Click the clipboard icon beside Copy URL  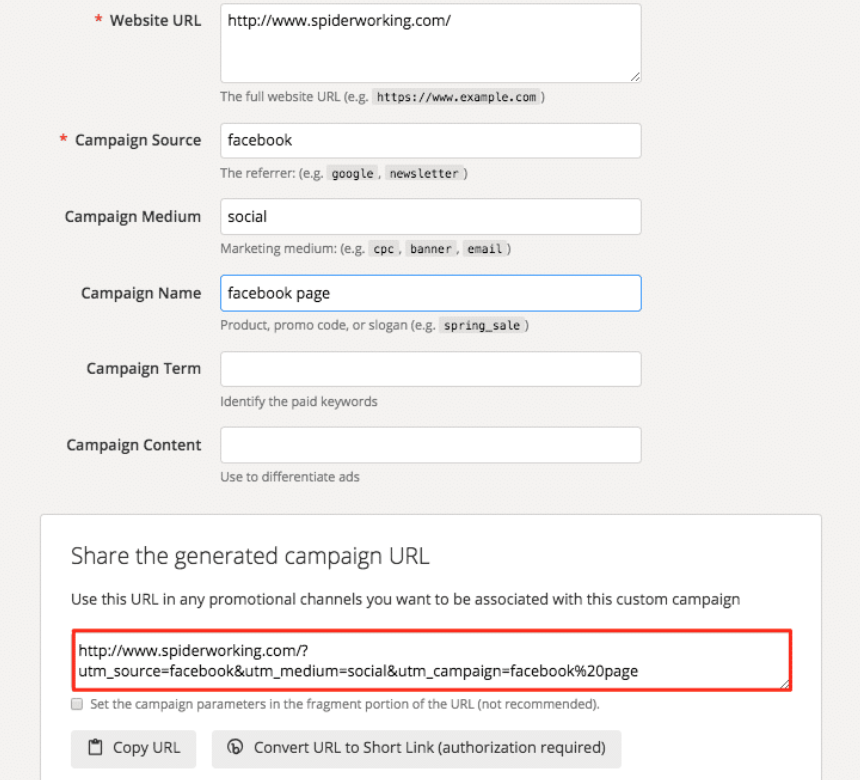[x=96, y=748]
